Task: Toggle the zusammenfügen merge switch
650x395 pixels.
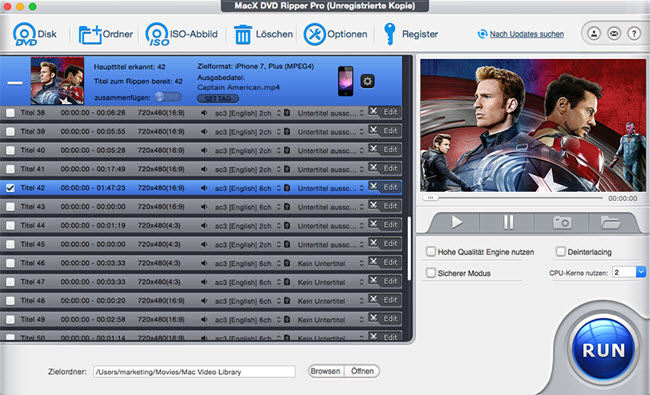Action: coord(168,97)
